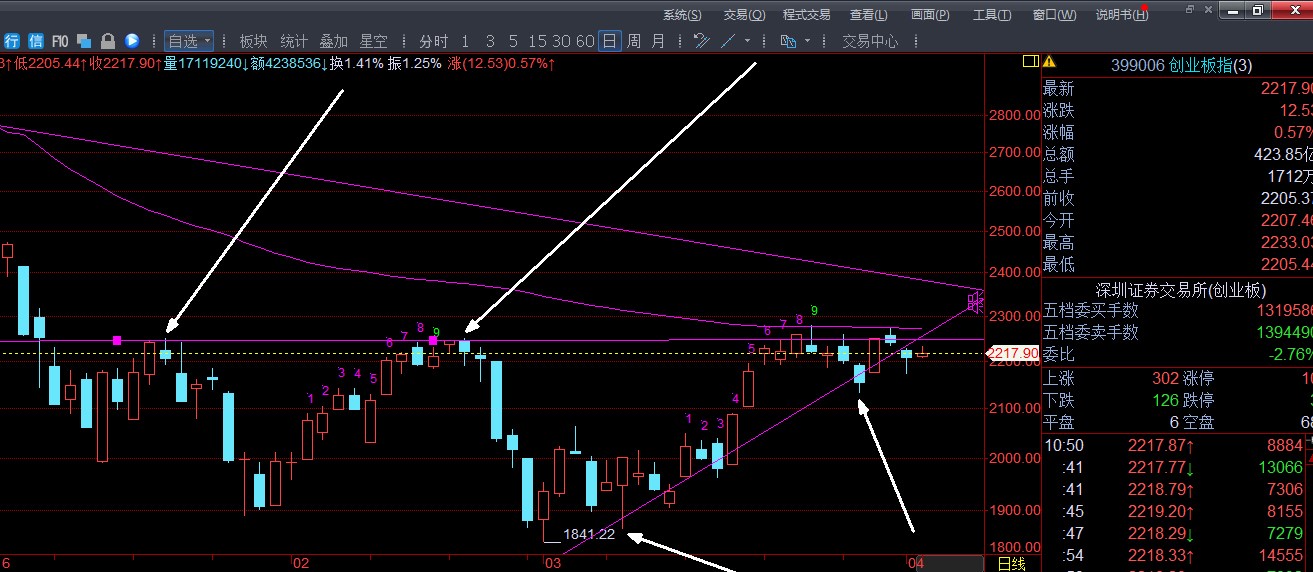Viewport: 1313px width, 572px height.
Task: Open the 系统(S) menu
Action: (x=682, y=14)
